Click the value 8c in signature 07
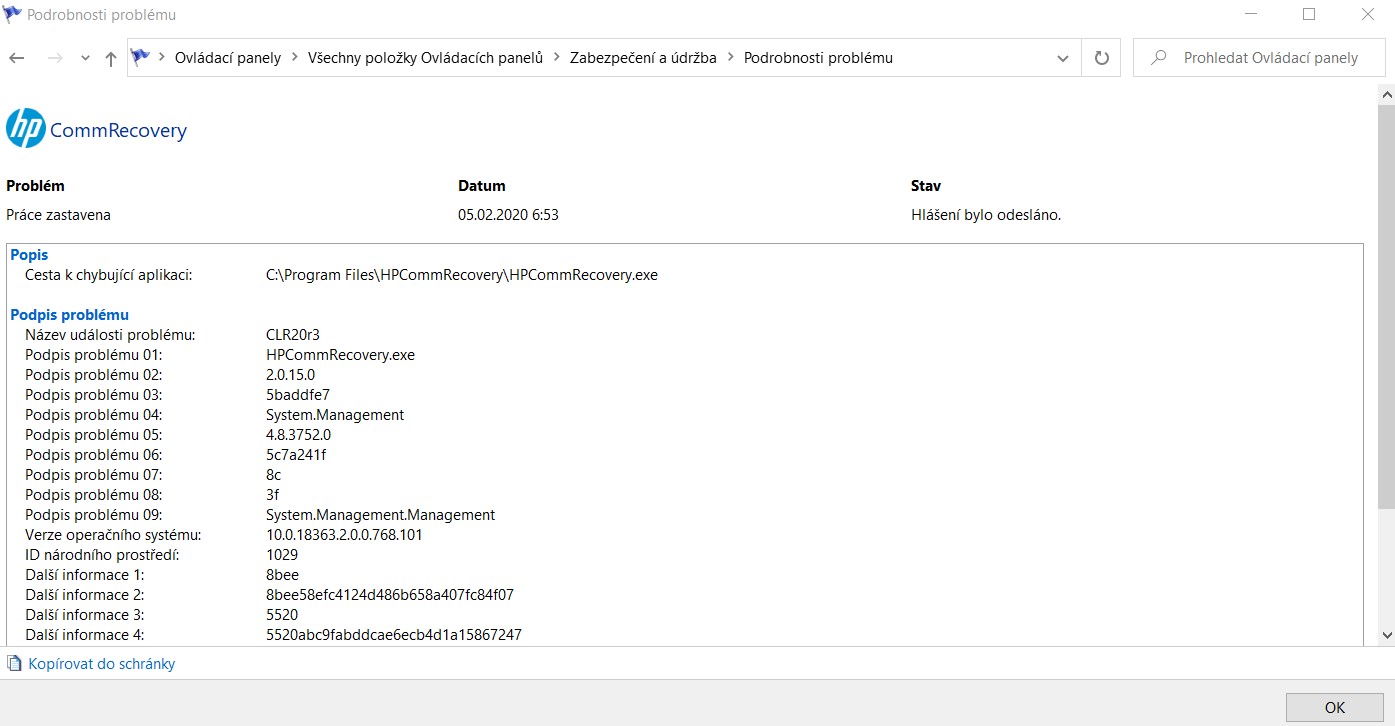 click(274, 475)
